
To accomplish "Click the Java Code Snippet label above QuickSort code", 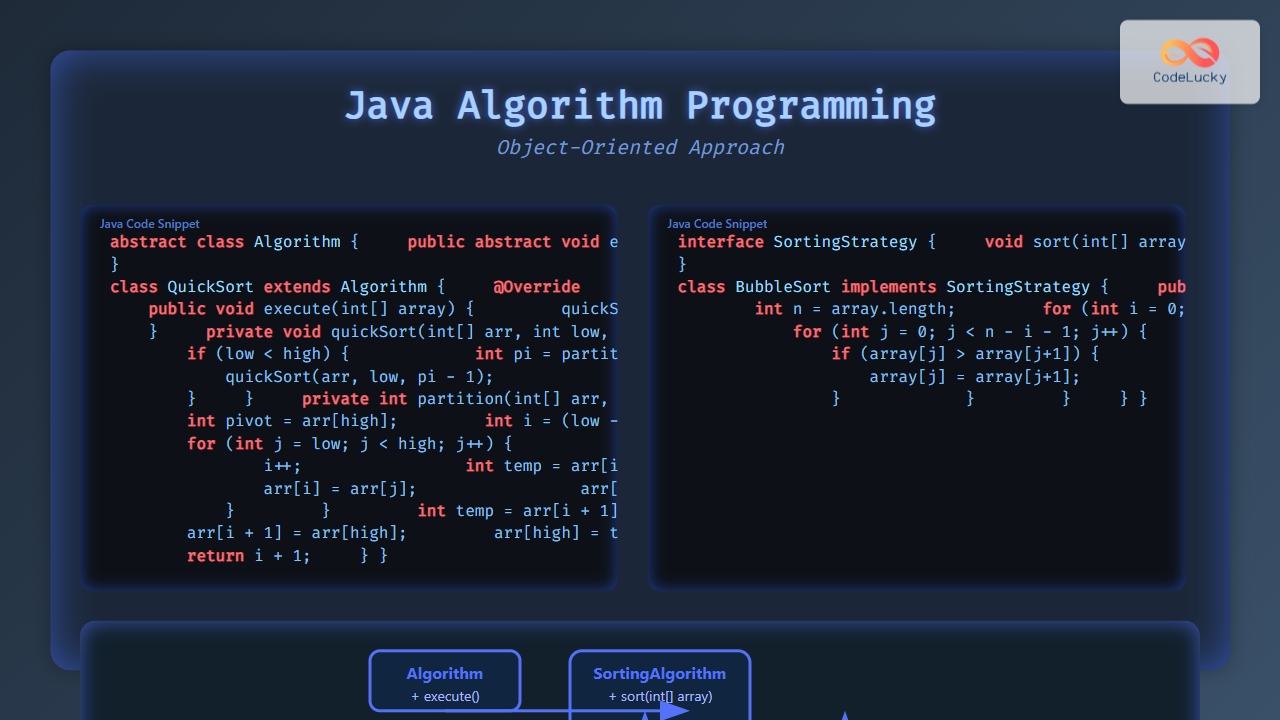I will [x=149, y=224].
